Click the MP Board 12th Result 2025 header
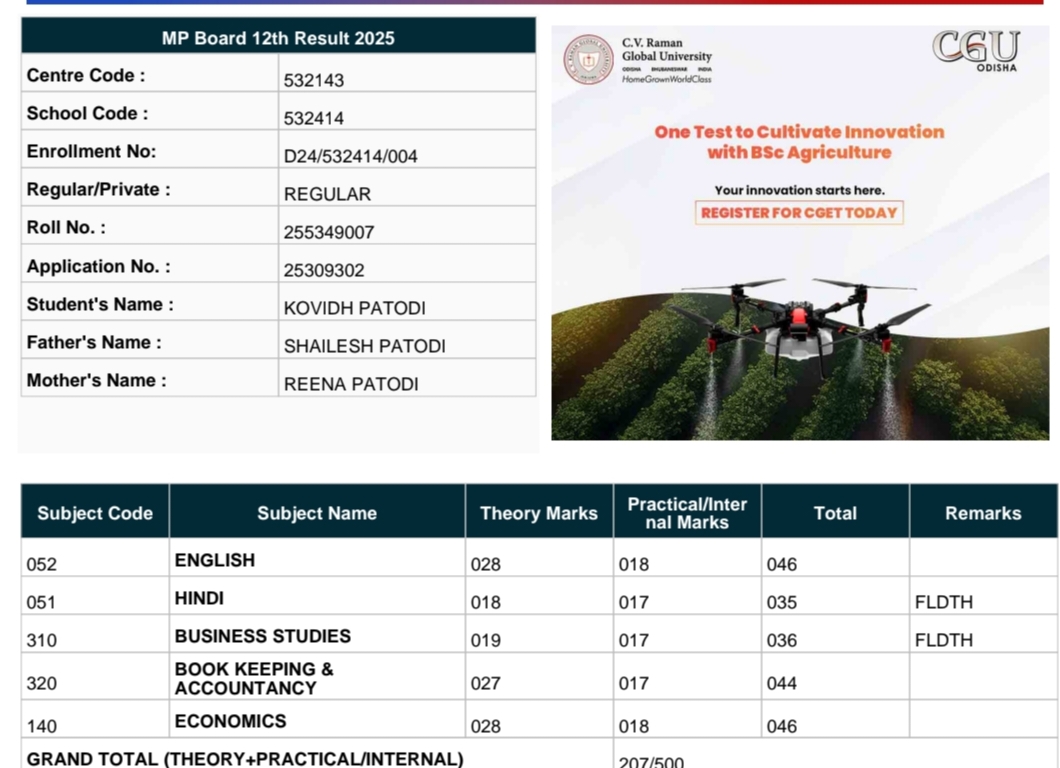1060x768 pixels. 278,38
